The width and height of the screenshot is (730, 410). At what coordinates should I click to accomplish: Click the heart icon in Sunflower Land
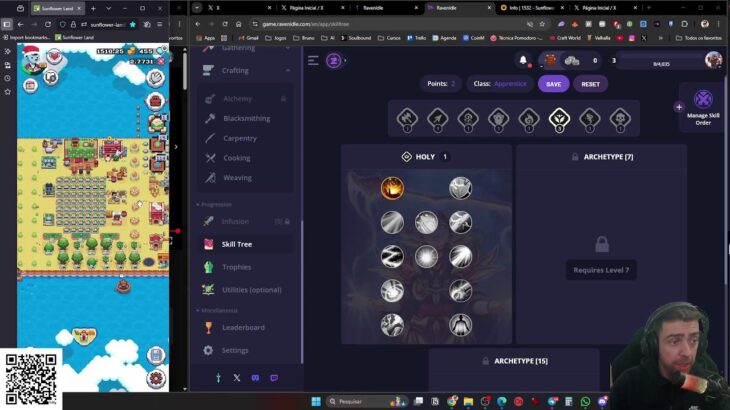coord(54,57)
